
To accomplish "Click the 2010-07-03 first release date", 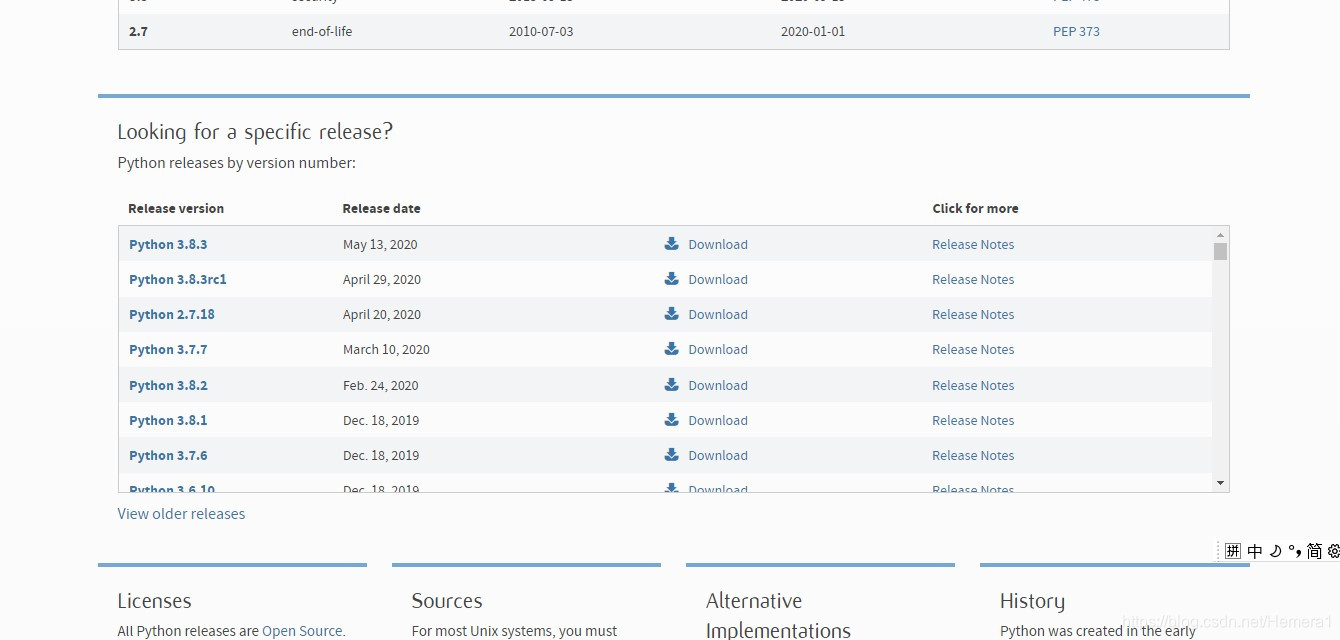I will tap(541, 31).
